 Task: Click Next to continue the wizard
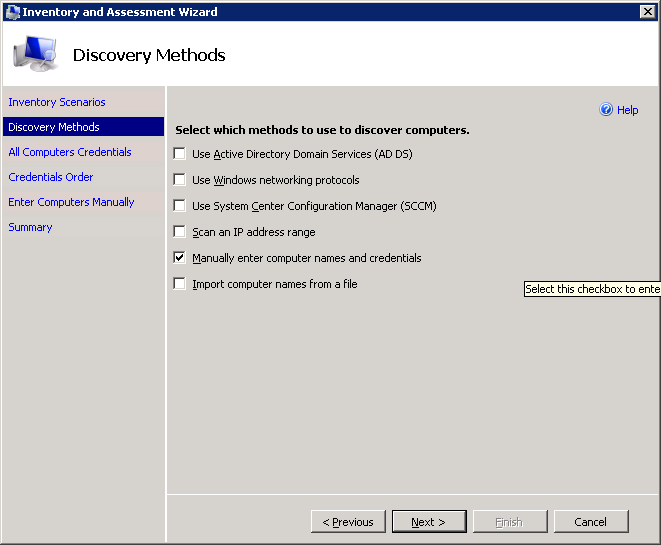pos(428,522)
